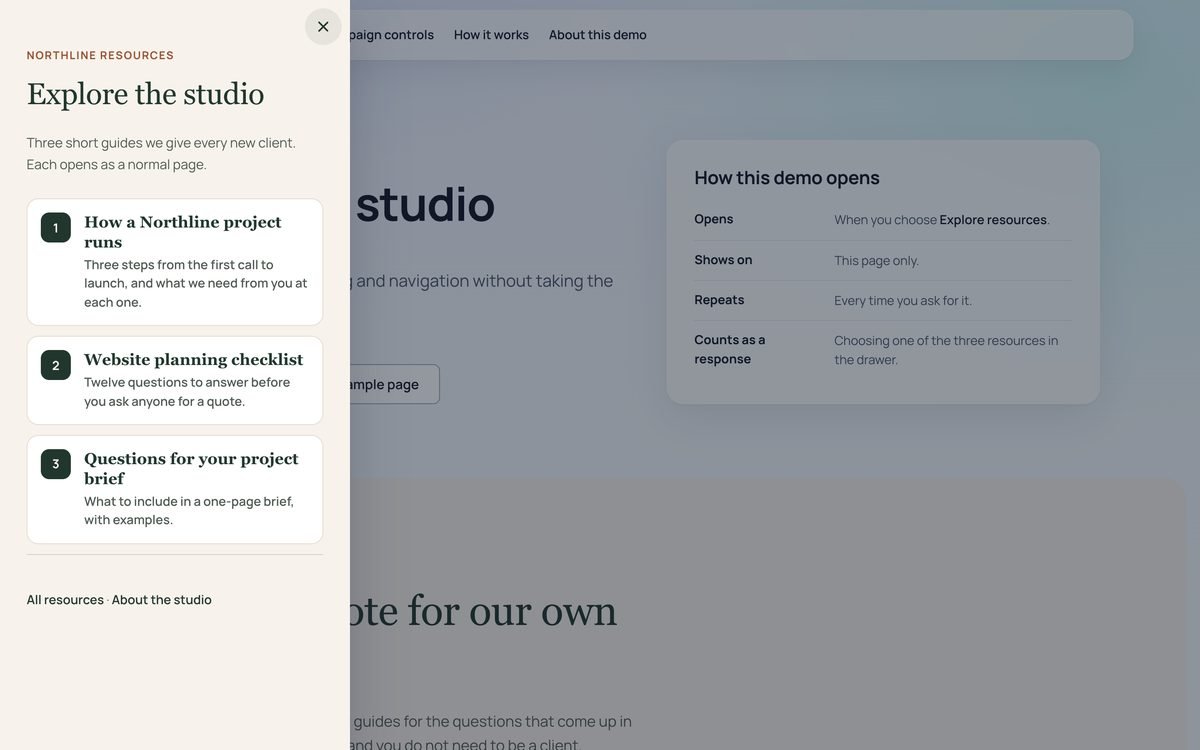The height and width of the screenshot is (750, 1200).
Task: Follow the "All resources" link
Action: click(65, 600)
